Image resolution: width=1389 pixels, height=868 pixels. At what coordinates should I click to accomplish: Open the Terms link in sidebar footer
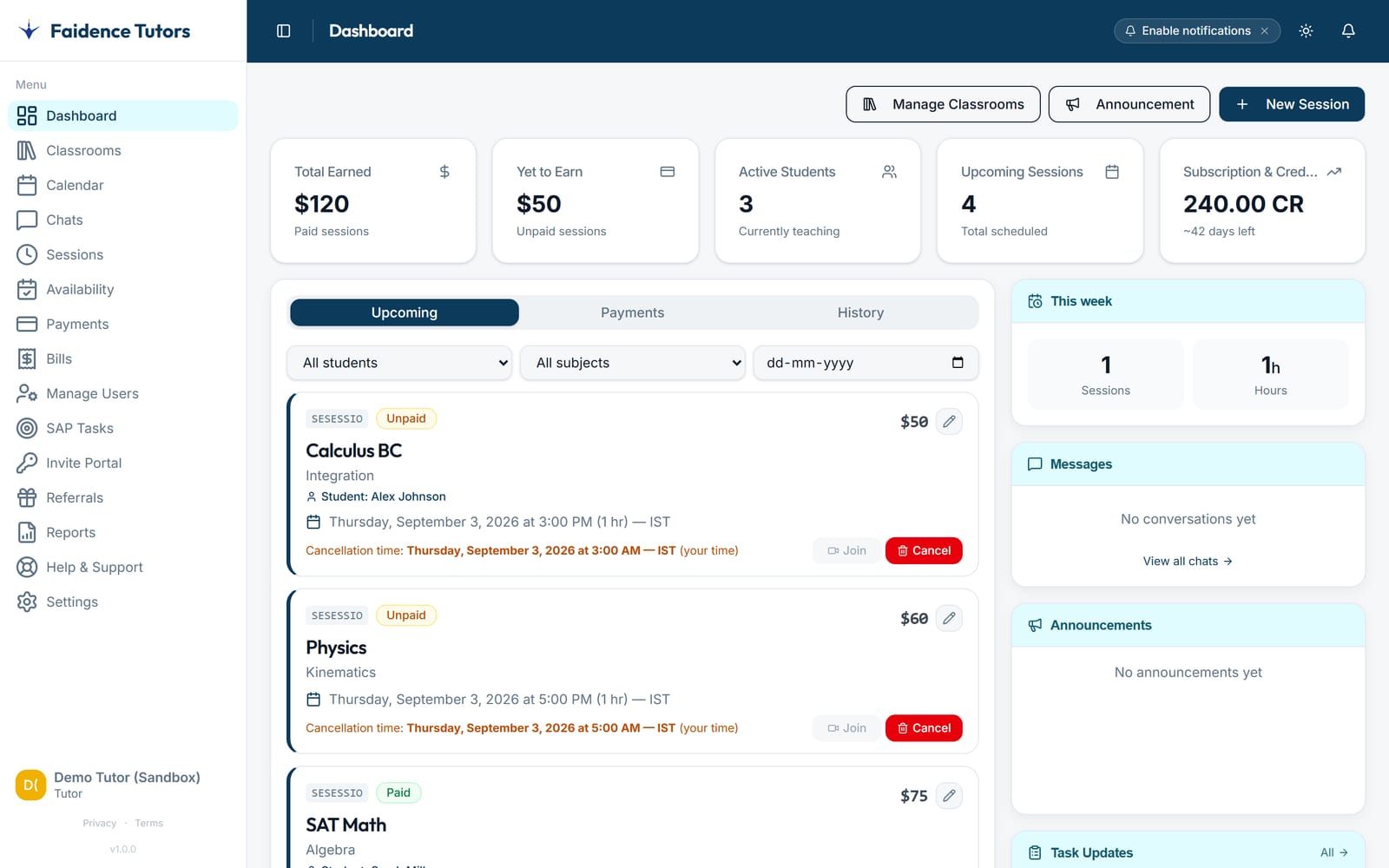(148, 823)
